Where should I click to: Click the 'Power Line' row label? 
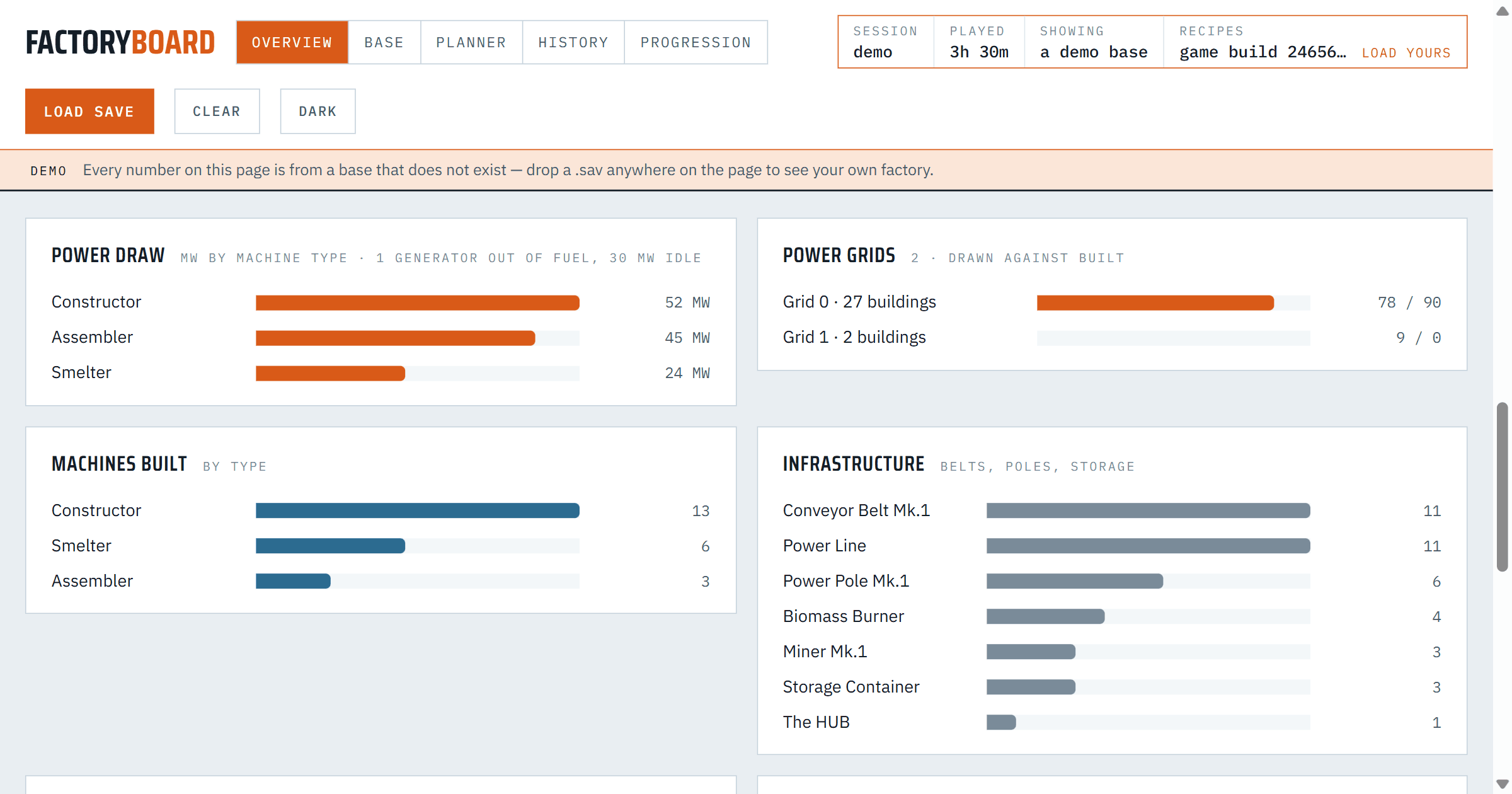(825, 546)
